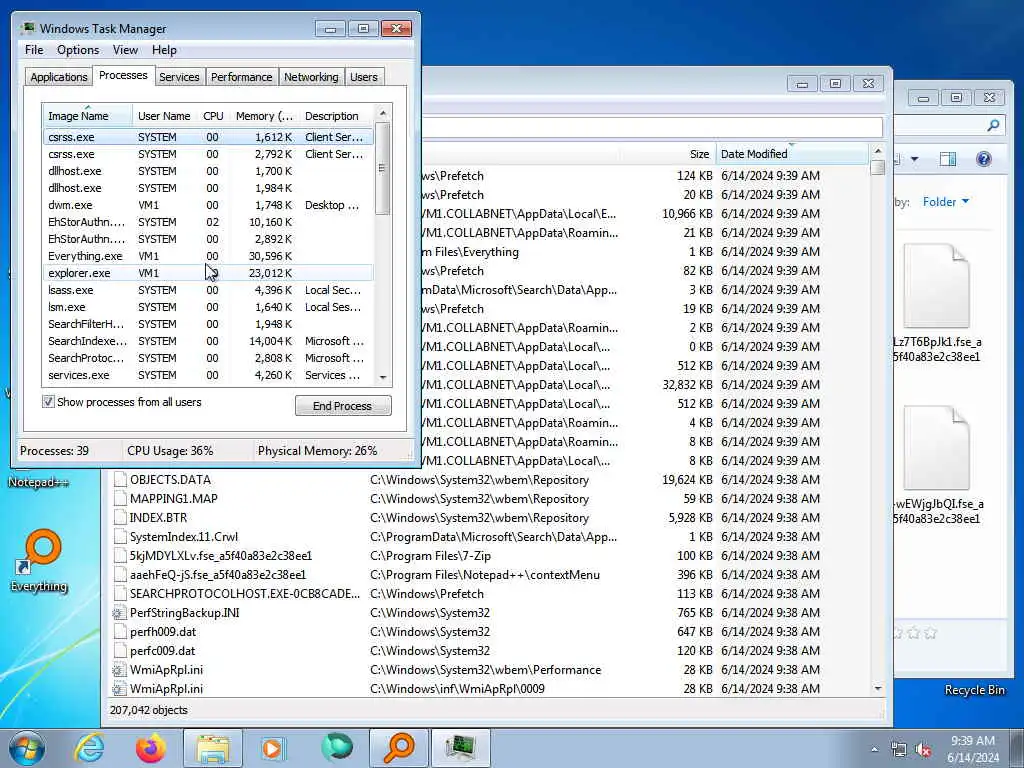Select the INDEX.BTR file row
Viewport: 1024px width, 768px height.
pyautogui.click(x=490, y=517)
